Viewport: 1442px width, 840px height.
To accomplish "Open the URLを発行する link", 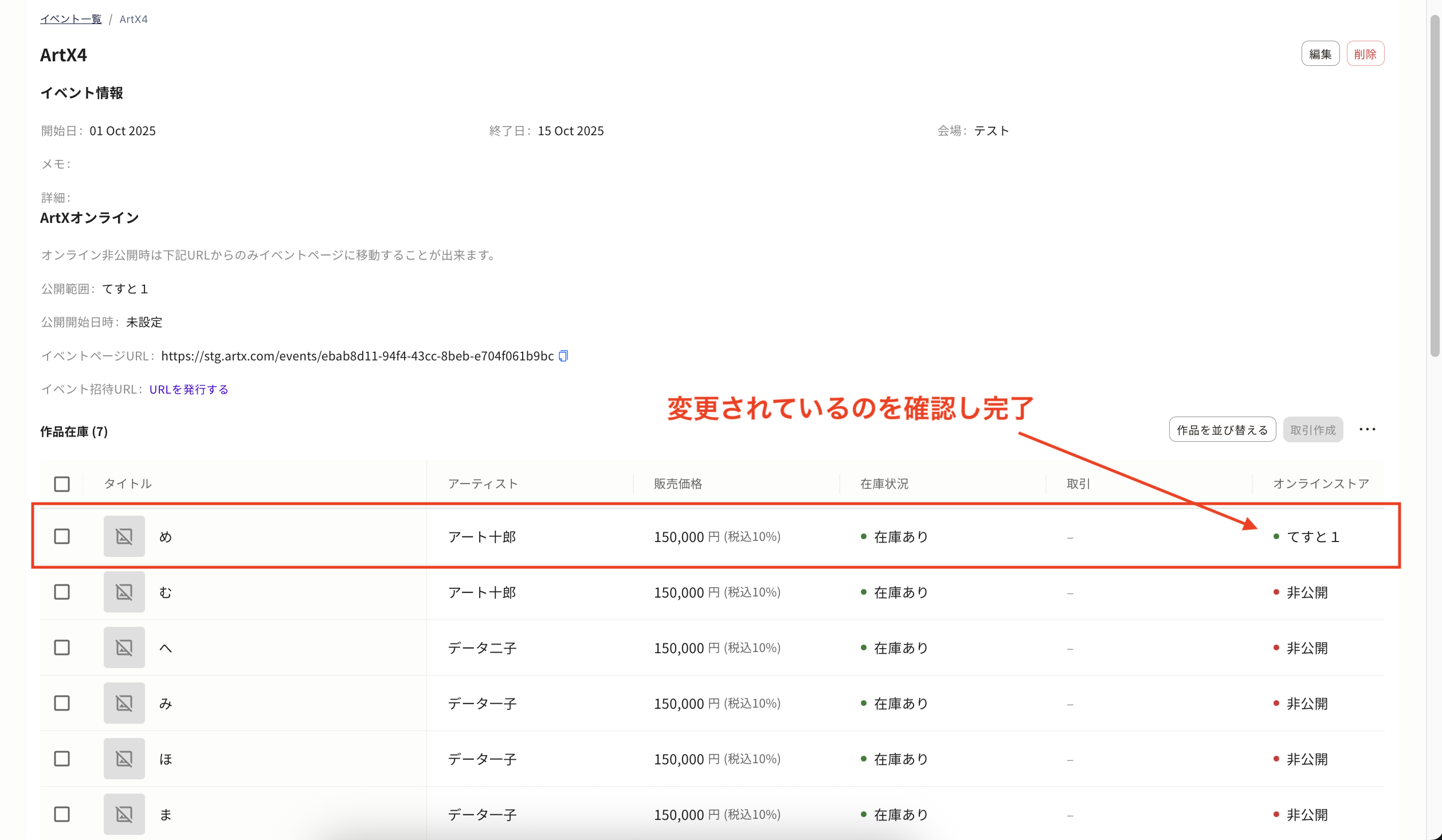I will (188, 389).
